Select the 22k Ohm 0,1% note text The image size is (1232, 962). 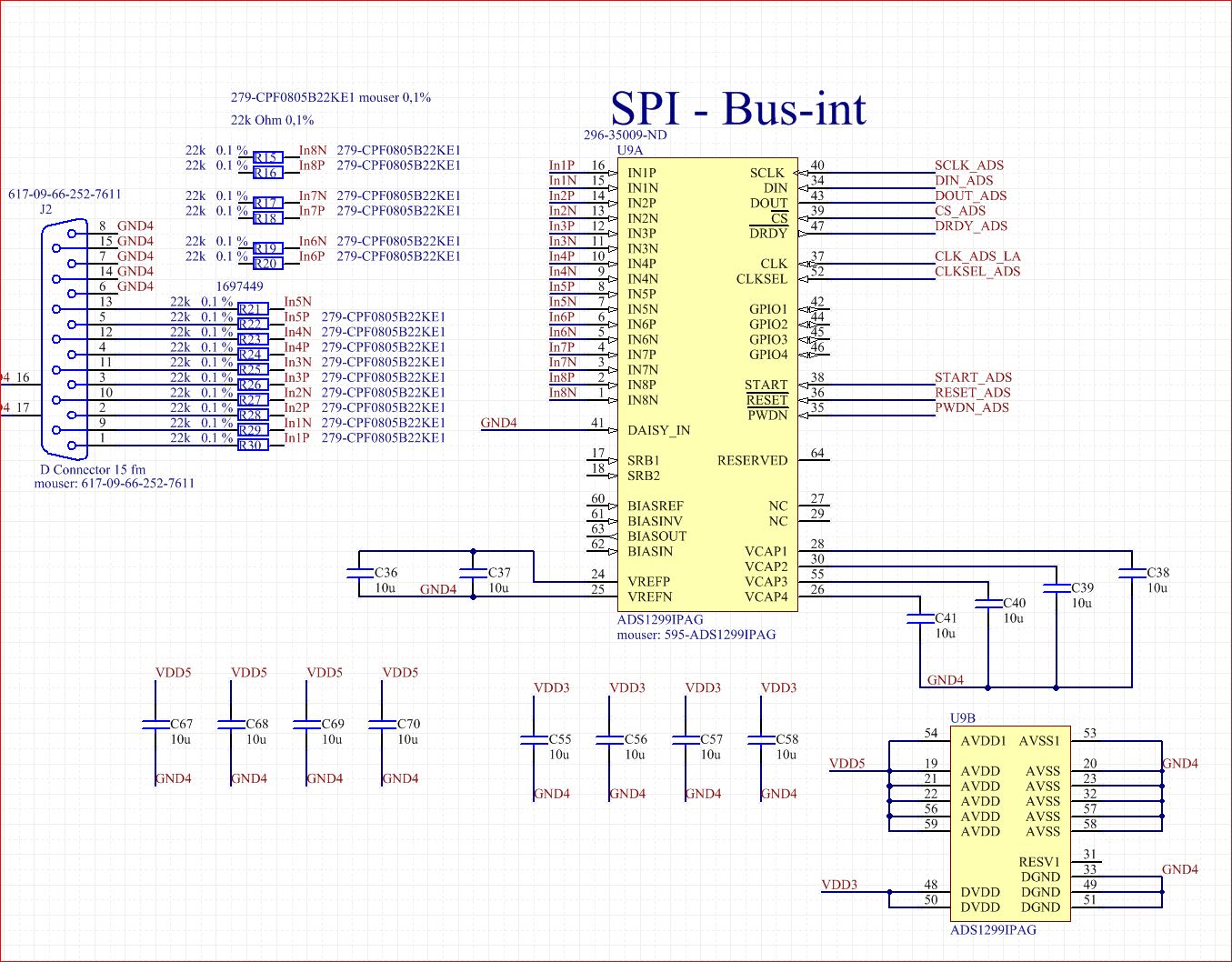(272, 120)
